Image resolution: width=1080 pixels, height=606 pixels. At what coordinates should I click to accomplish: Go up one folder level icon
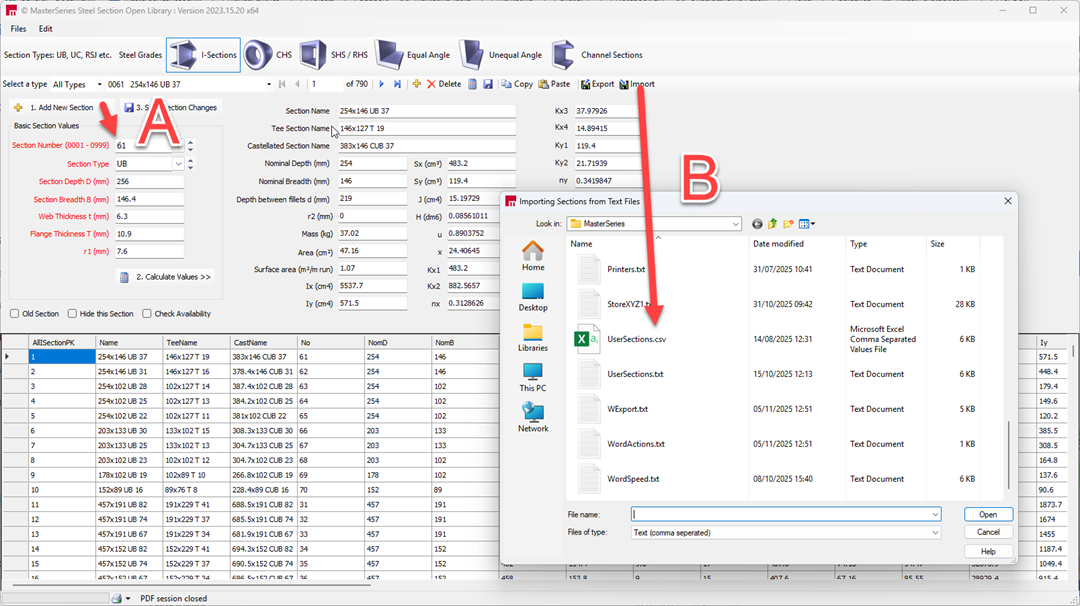[x=773, y=224]
